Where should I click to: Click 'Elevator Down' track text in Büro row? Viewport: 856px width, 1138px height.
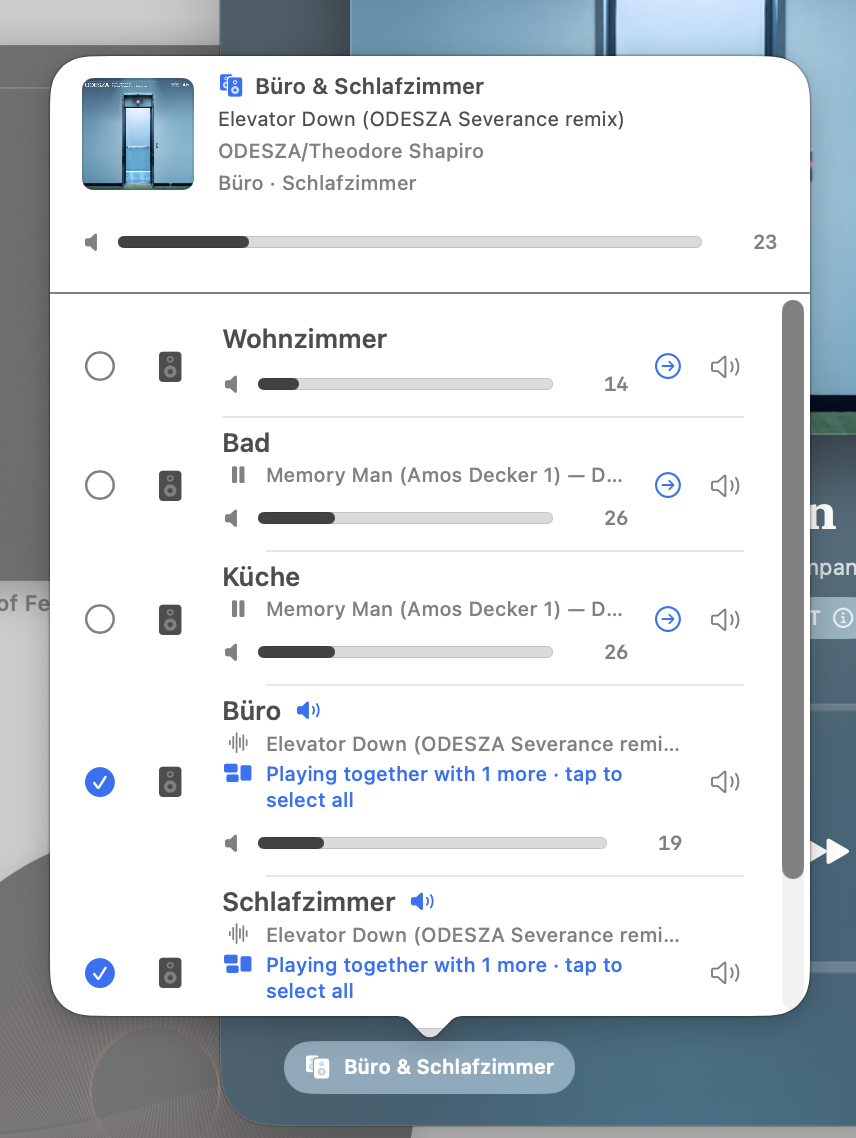click(x=473, y=744)
